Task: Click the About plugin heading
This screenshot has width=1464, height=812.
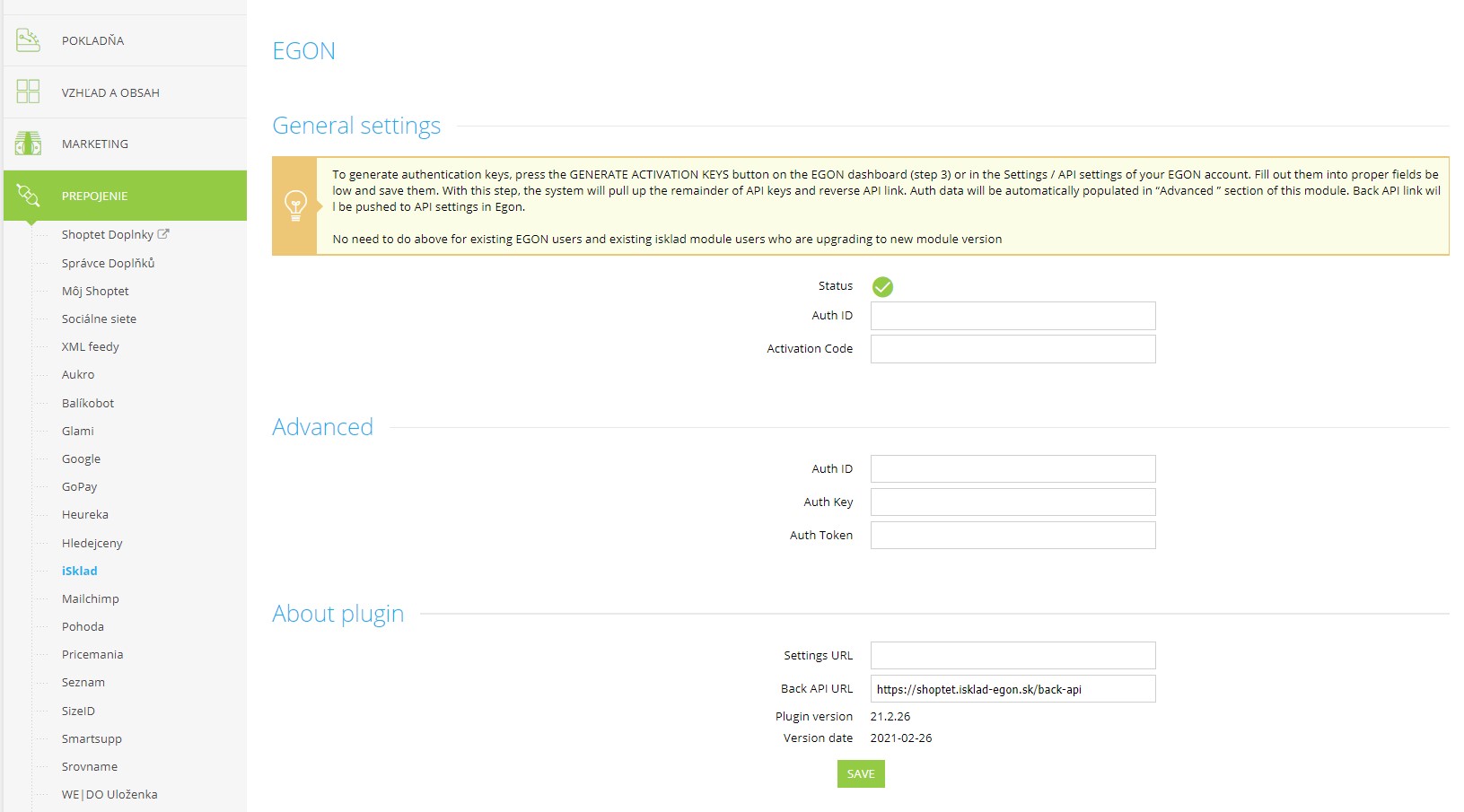Action: (x=338, y=614)
